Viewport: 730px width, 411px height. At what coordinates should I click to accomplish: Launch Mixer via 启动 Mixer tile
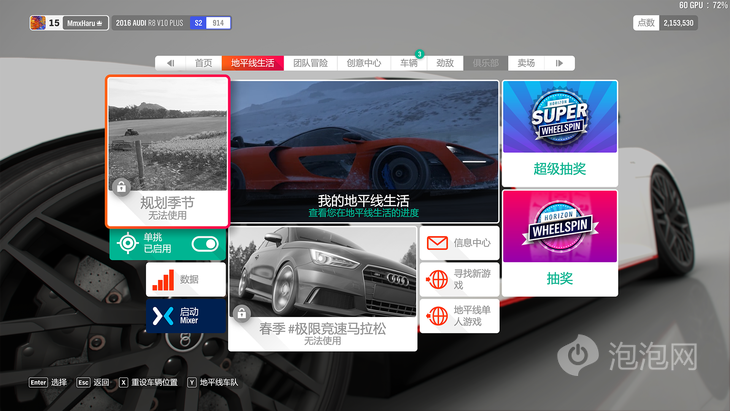point(186,316)
